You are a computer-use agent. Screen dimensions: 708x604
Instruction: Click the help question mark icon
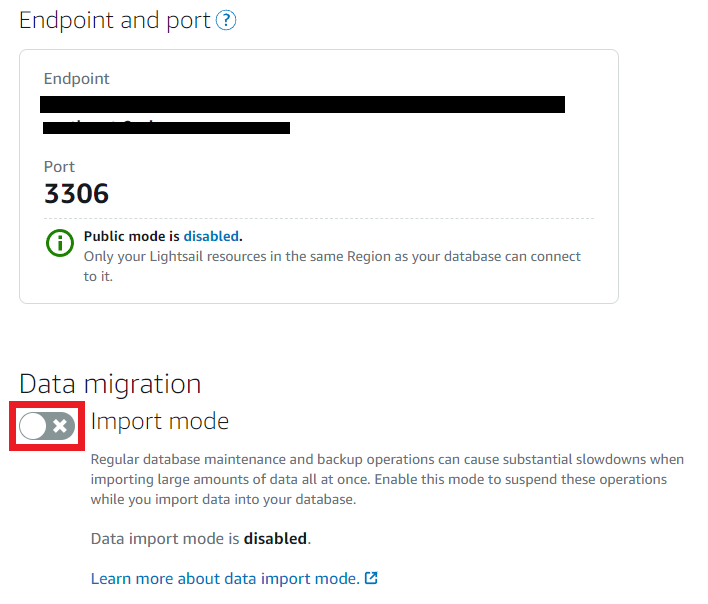pyautogui.click(x=226, y=20)
